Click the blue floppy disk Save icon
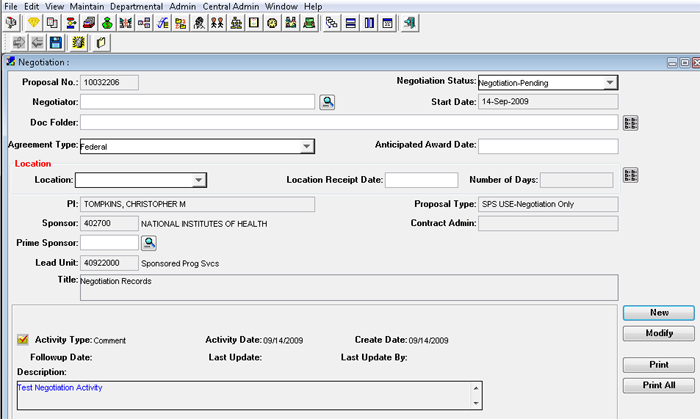The image size is (700, 419). (55, 43)
